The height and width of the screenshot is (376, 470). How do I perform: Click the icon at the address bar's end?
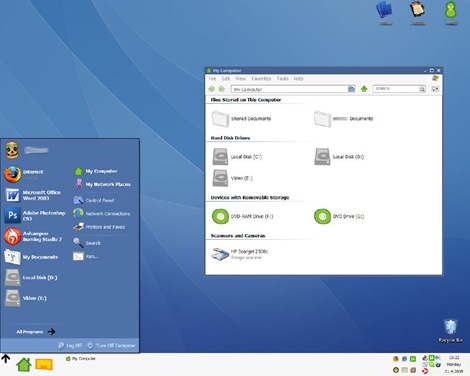pos(351,89)
